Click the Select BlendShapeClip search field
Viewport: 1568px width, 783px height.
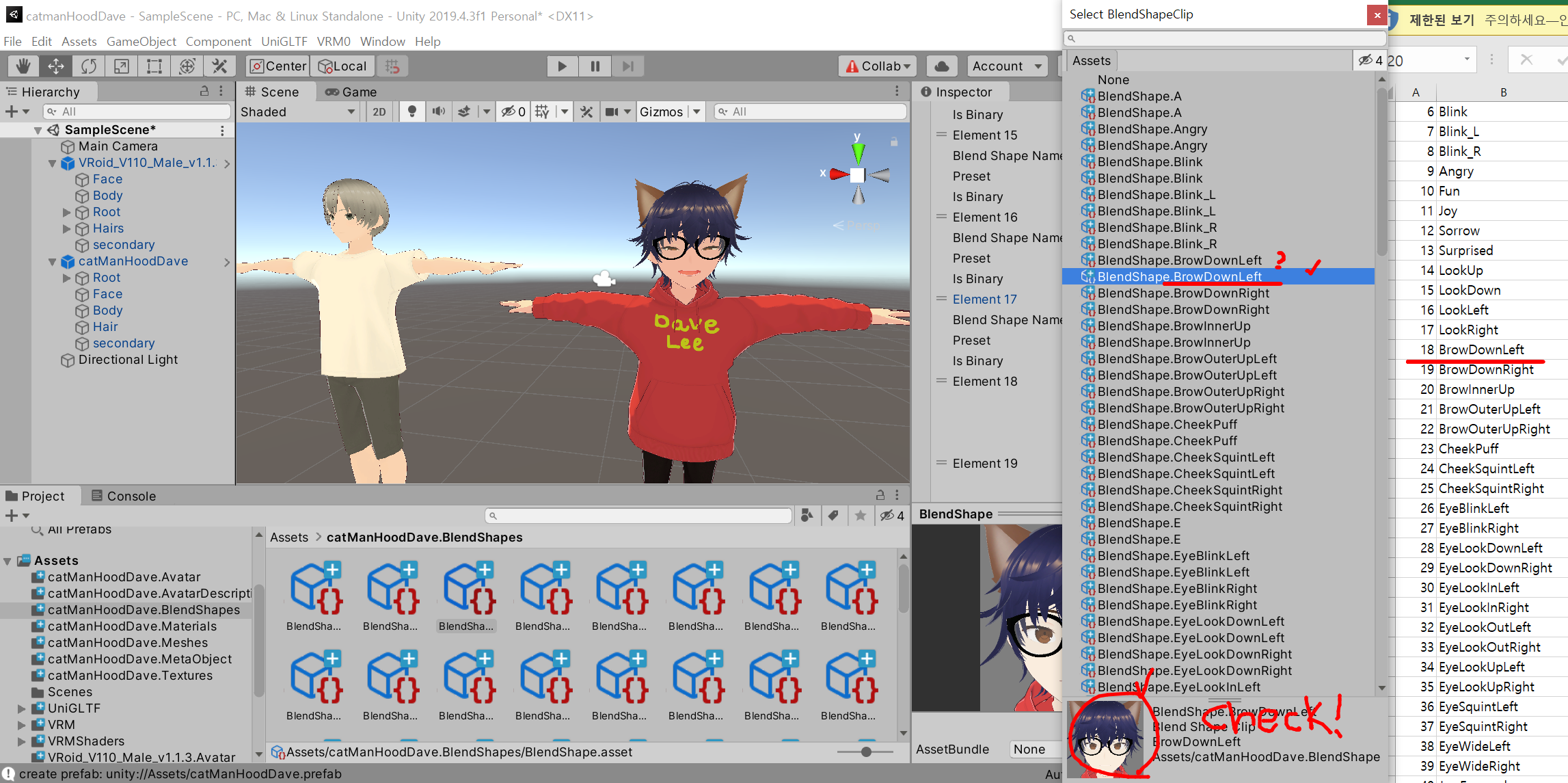[x=1224, y=38]
